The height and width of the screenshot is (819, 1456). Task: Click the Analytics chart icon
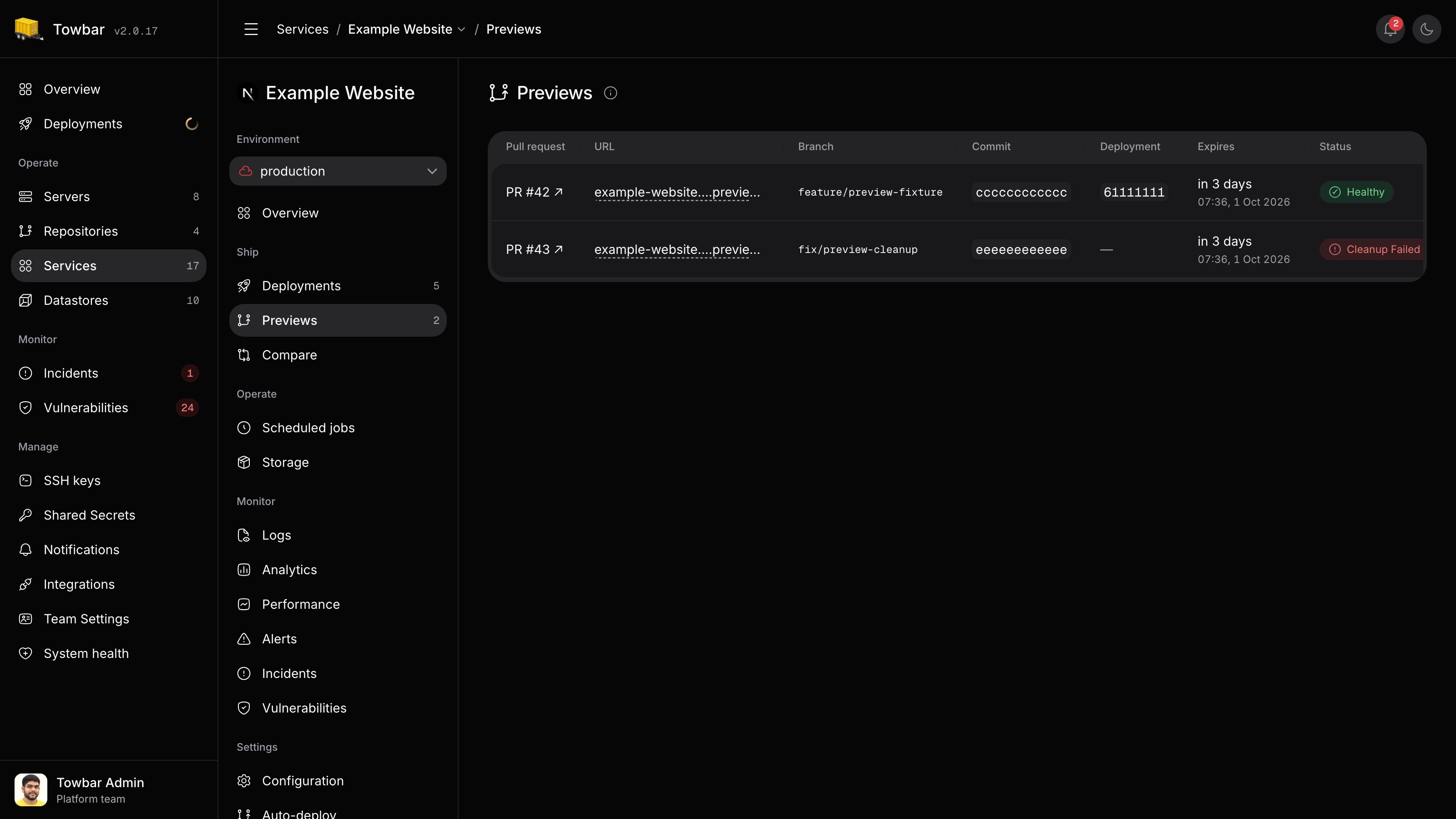243,570
